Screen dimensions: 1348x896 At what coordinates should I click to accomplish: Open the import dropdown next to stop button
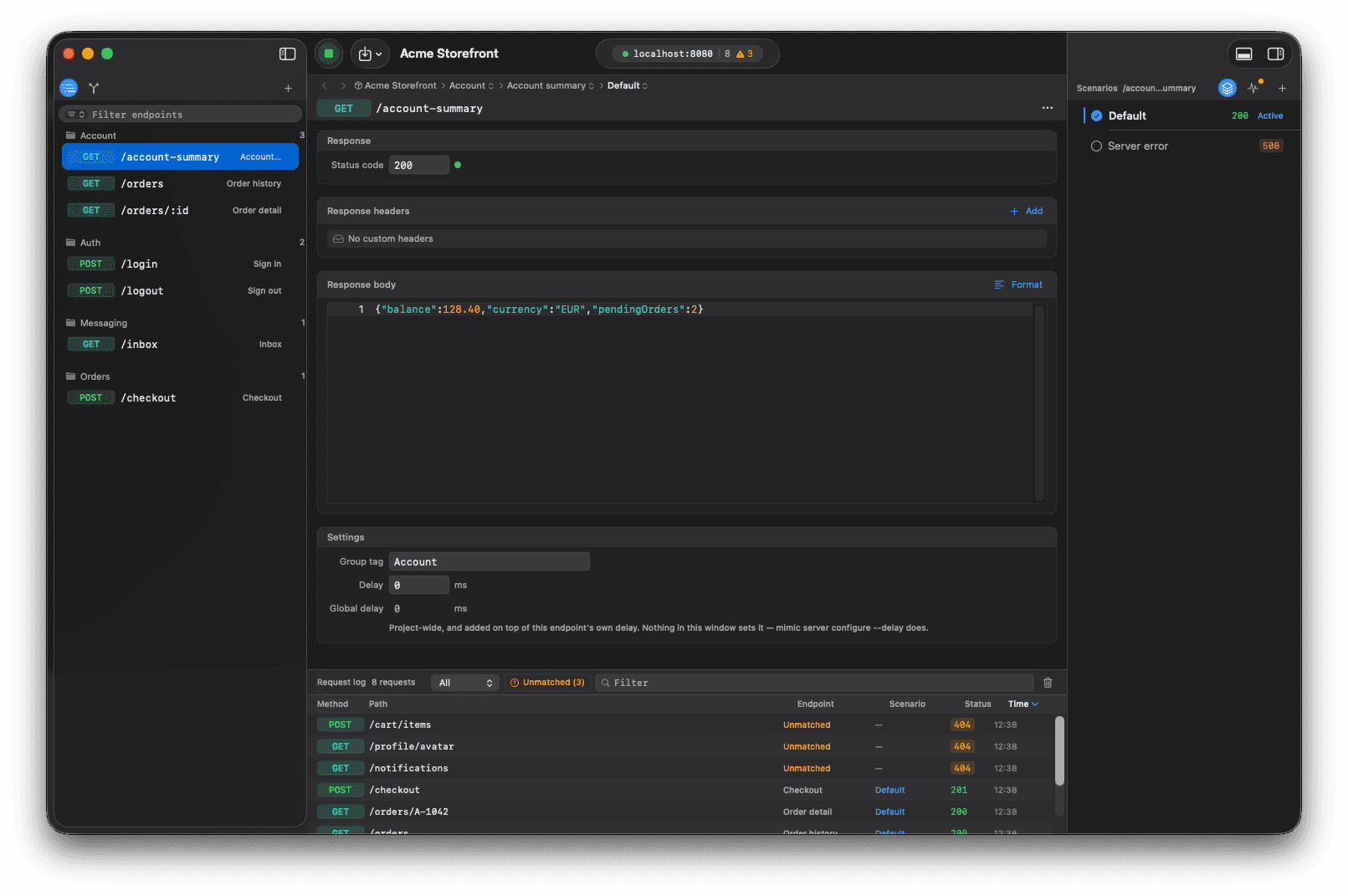(x=370, y=54)
